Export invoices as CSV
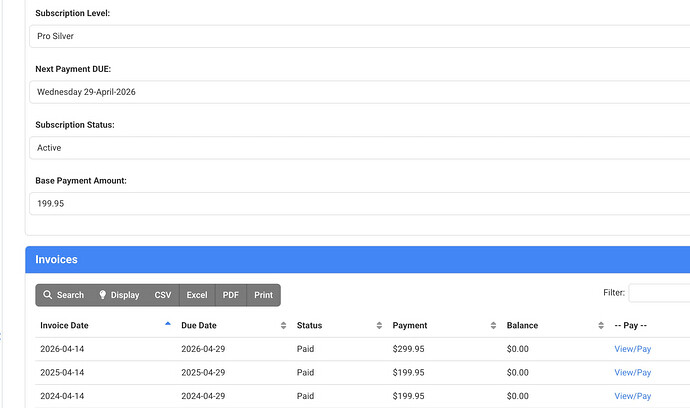 pos(163,295)
